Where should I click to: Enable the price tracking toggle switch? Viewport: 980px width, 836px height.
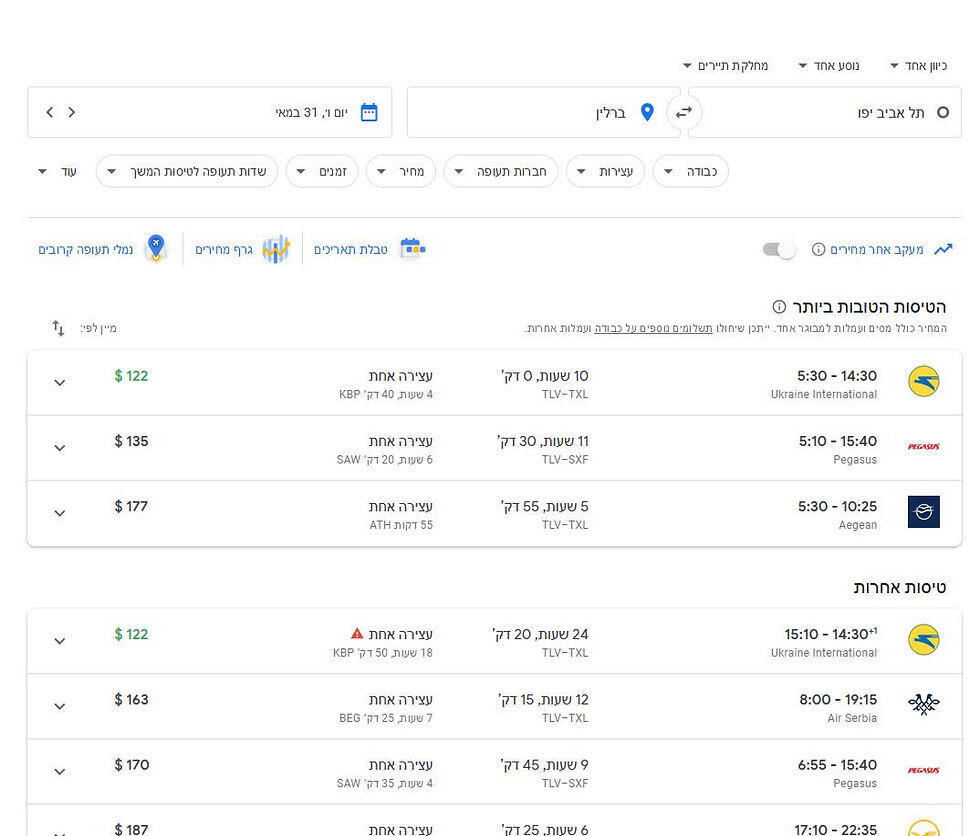[778, 248]
